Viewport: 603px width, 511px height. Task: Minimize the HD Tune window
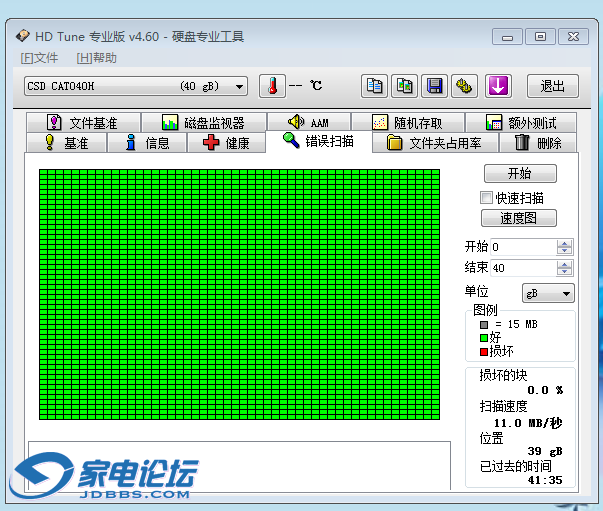507,37
